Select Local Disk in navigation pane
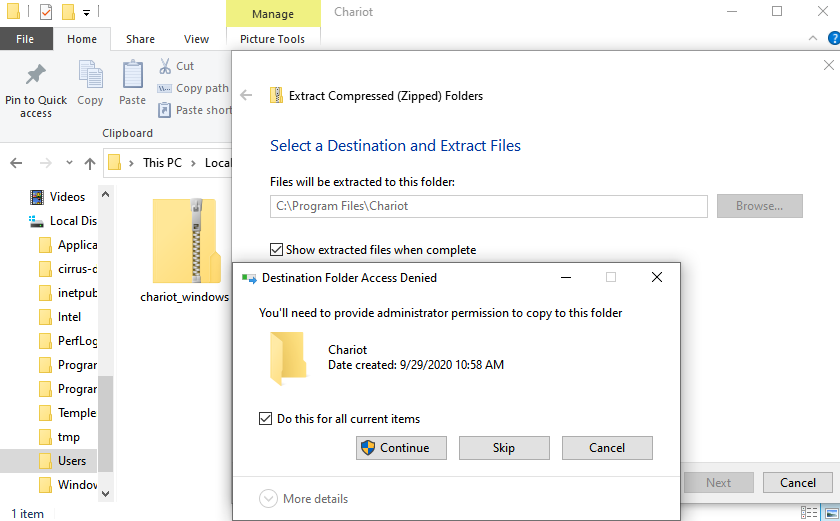This screenshot has width=840, height=521. 63,221
